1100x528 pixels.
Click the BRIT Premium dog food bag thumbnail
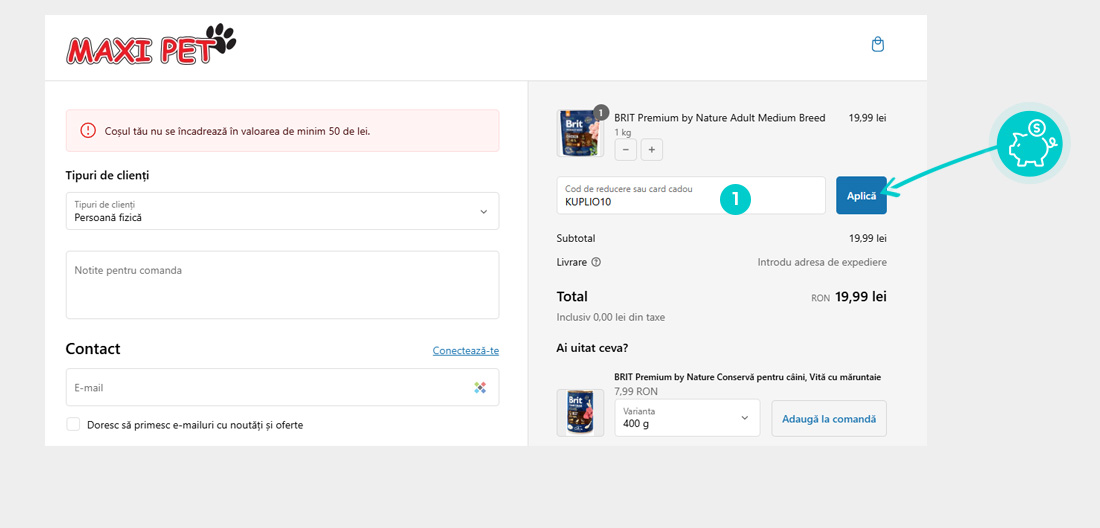[580, 134]
